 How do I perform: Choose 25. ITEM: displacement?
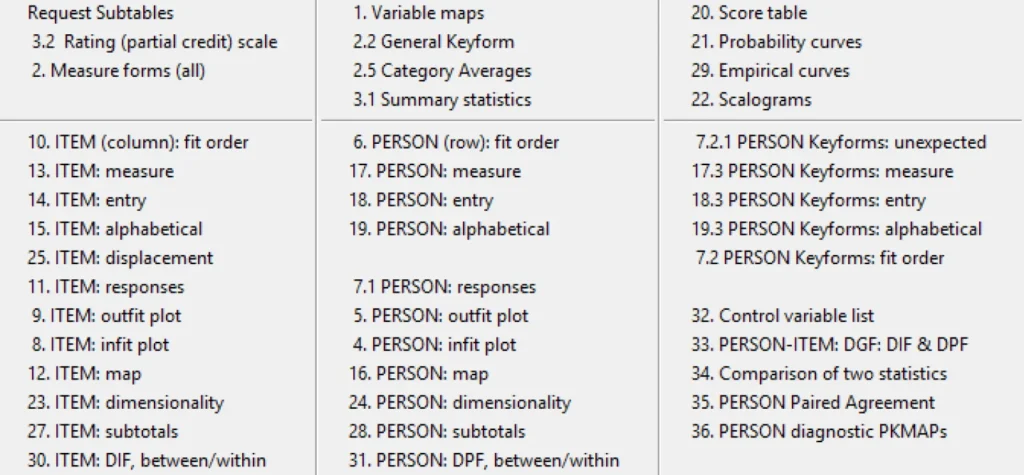(120, 258)
